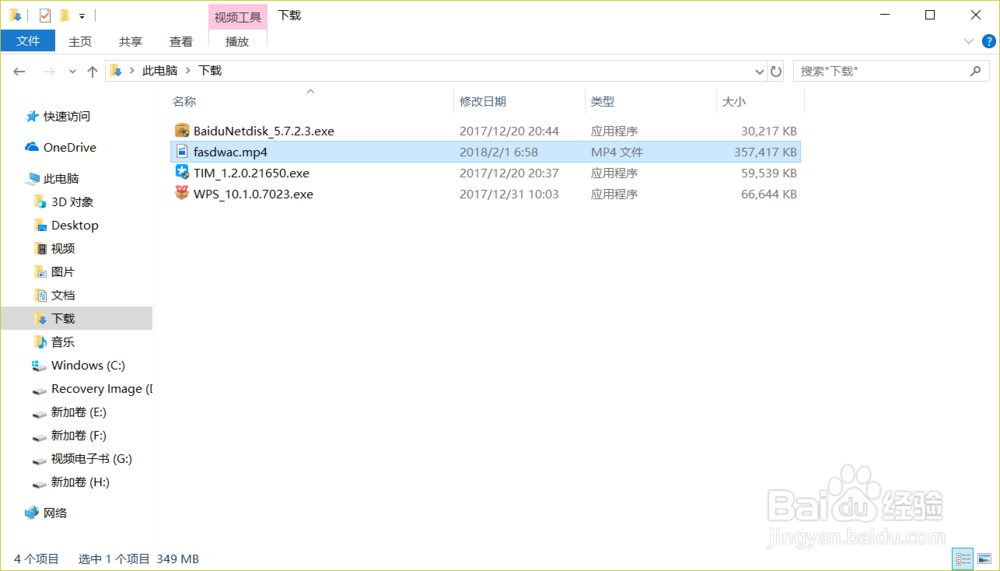Go up one folder level arrow
1000x571 pixels.
[x=92, y=71]
